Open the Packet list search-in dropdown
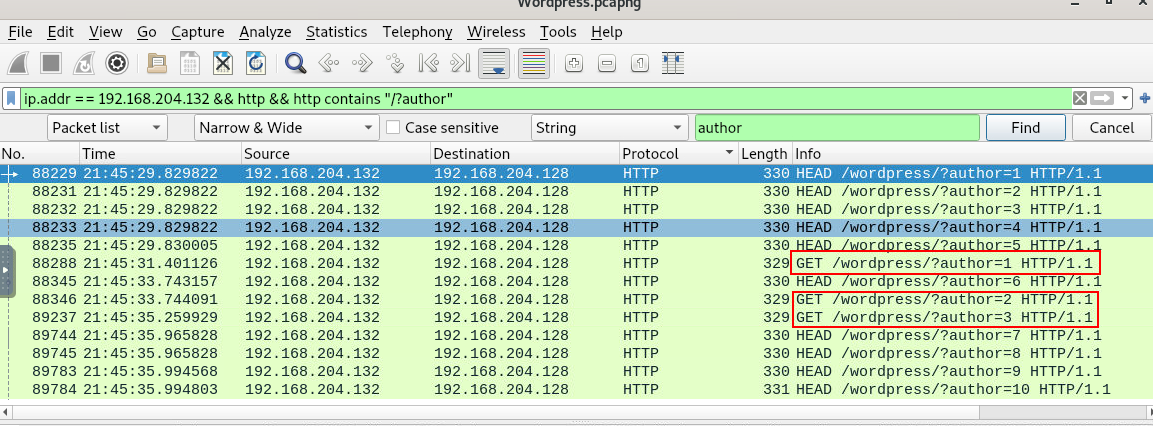The width and height of the screenshot is (1153, 426). tap(106, 128)
